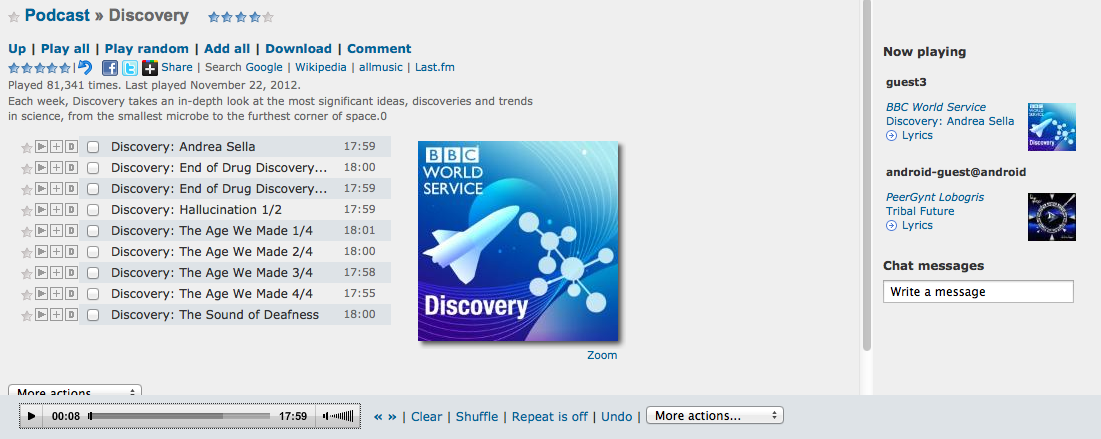Image resolution: width=1101 pixels, height=439 pixels.
Task: Open More actions dropdown under the track list
Action: click(75, 391)
